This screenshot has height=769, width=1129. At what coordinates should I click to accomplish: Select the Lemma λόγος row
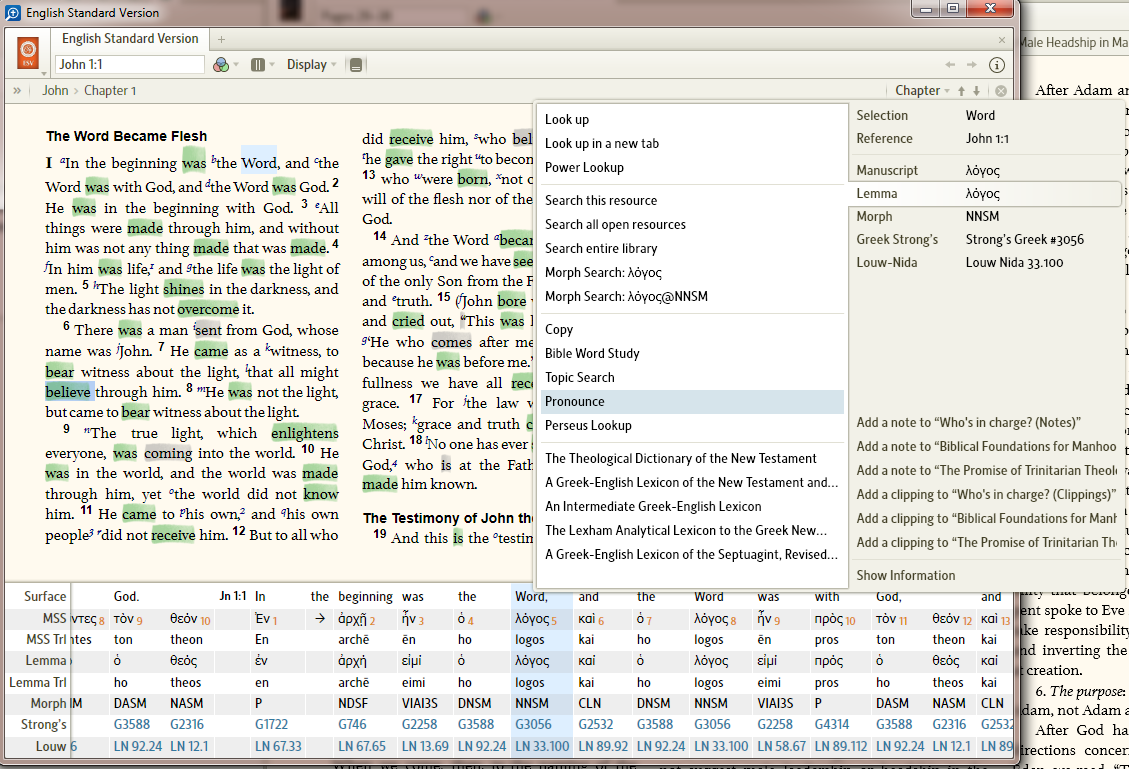(x=986, y=194)
